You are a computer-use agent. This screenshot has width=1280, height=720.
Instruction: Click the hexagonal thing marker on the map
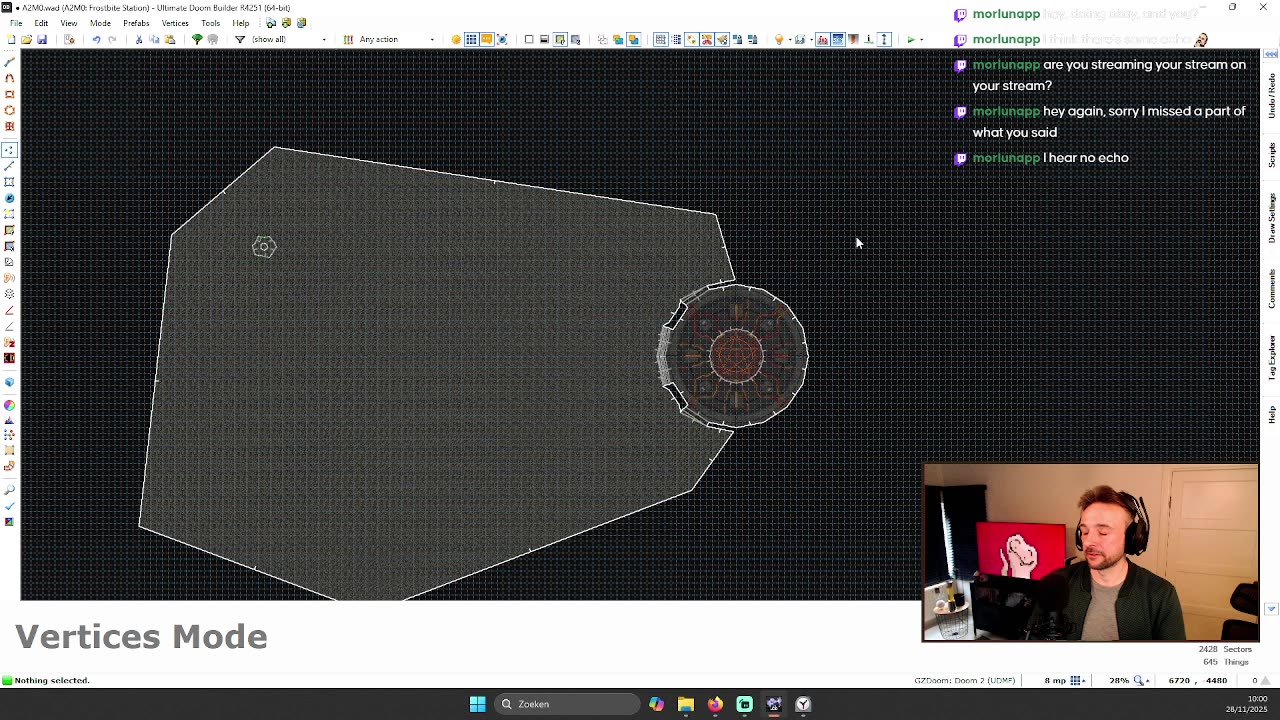(264, 247)
